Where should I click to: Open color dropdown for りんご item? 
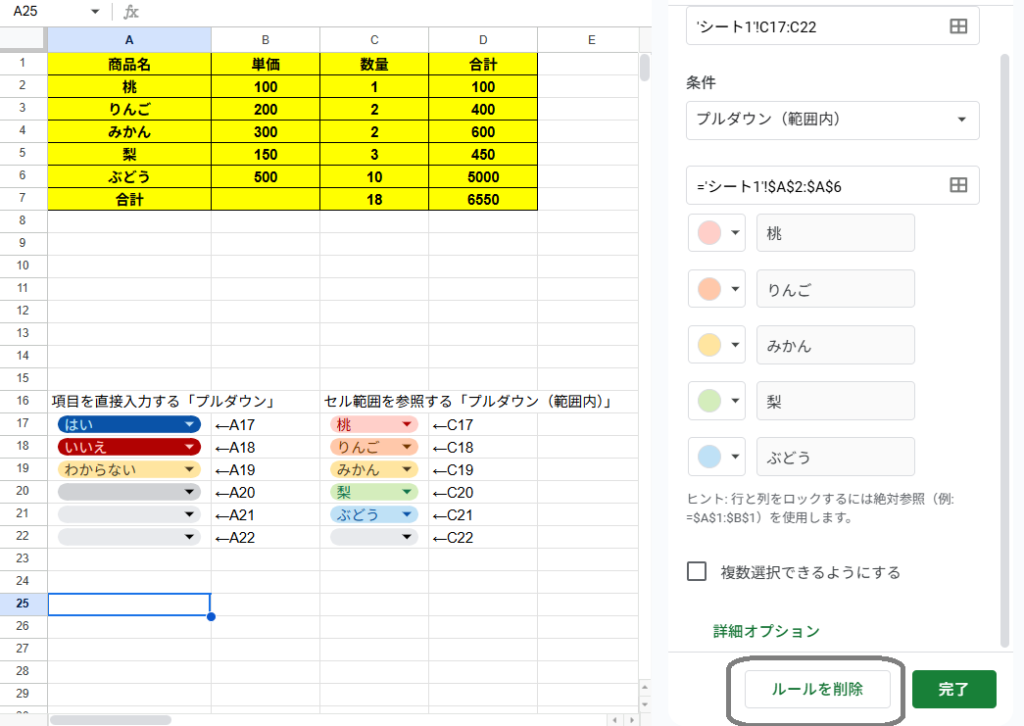[717, 289]
